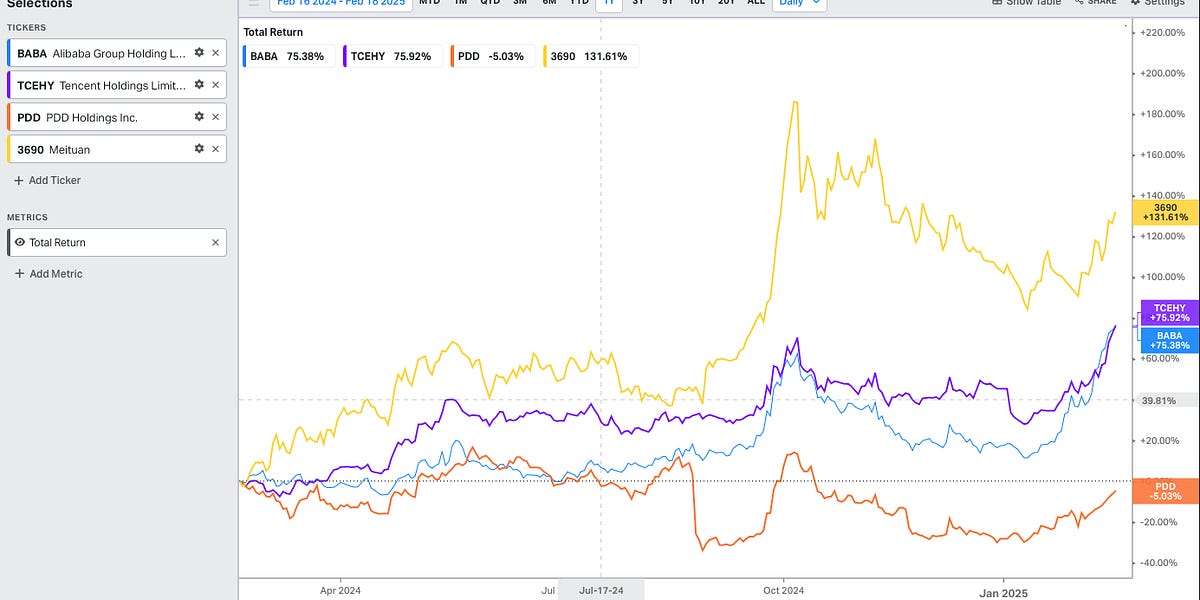1200x600 pixels.
Task: Toggle visibility of the Total Return metric
Action: click(19, 241)
